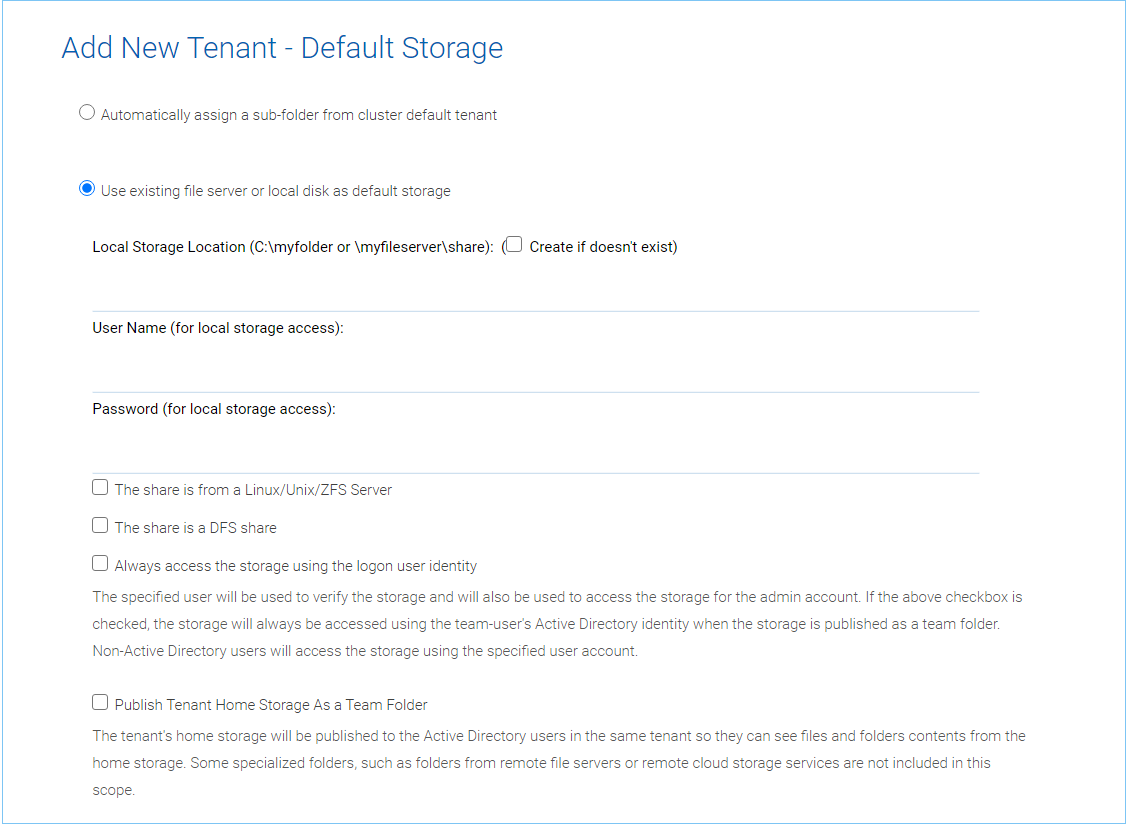Click the 'Automatically assign a sub-folder from cluster' label text
Viewport: 1126px width, 824px height.
(x=299, y=115)
